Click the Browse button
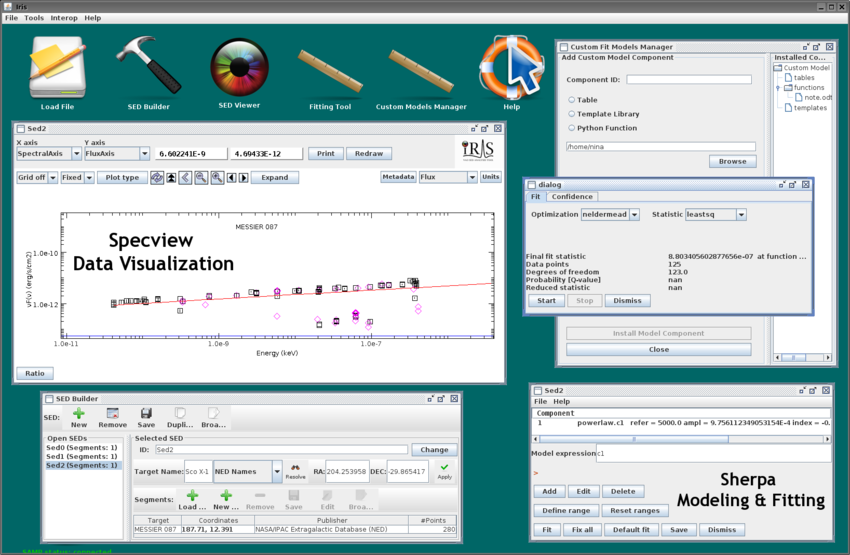The image size is (850, 555). pyautogui.click(x=732, y=162)
